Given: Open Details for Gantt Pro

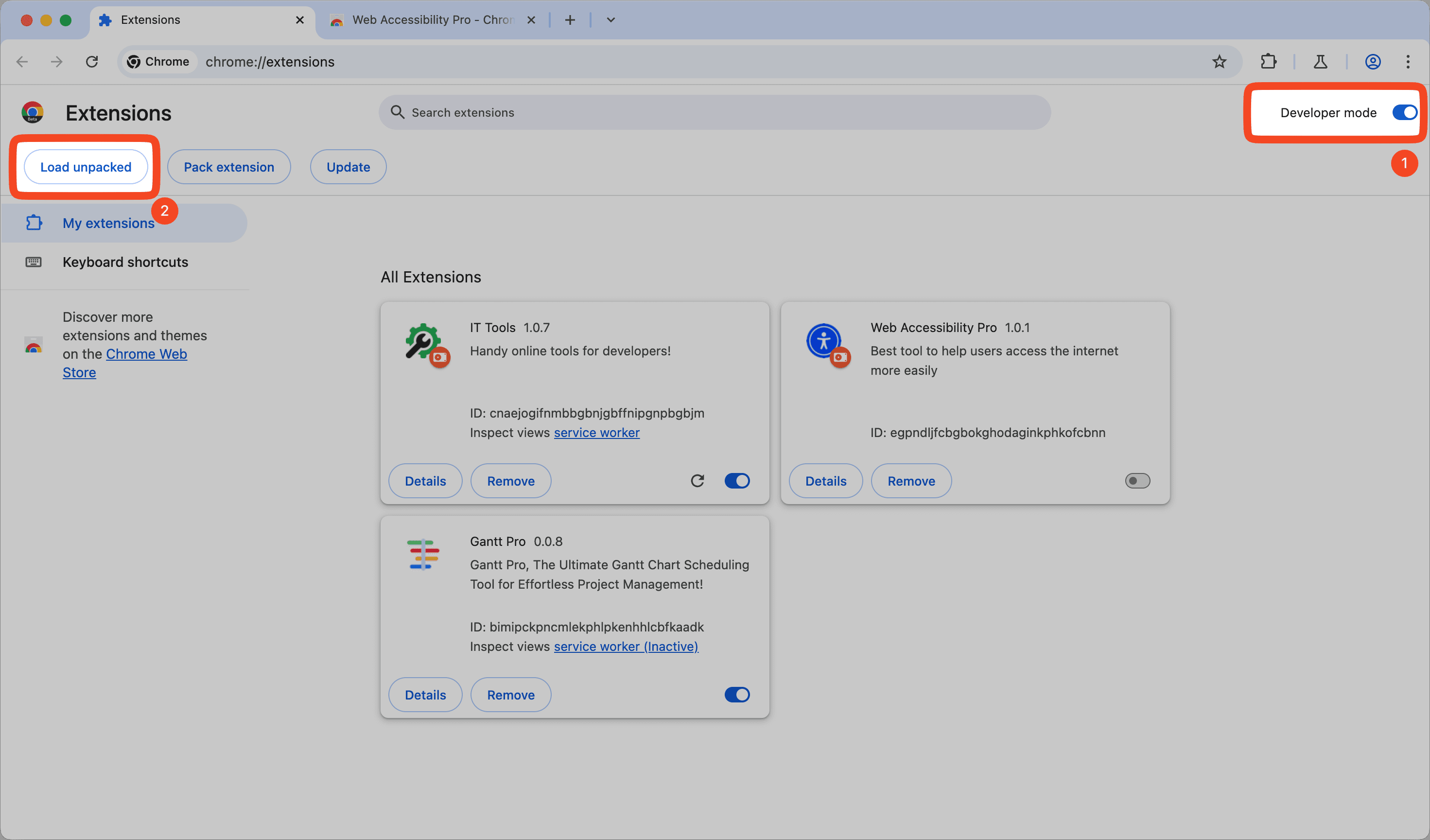Looking at the screenshot, I should point(425,695).
